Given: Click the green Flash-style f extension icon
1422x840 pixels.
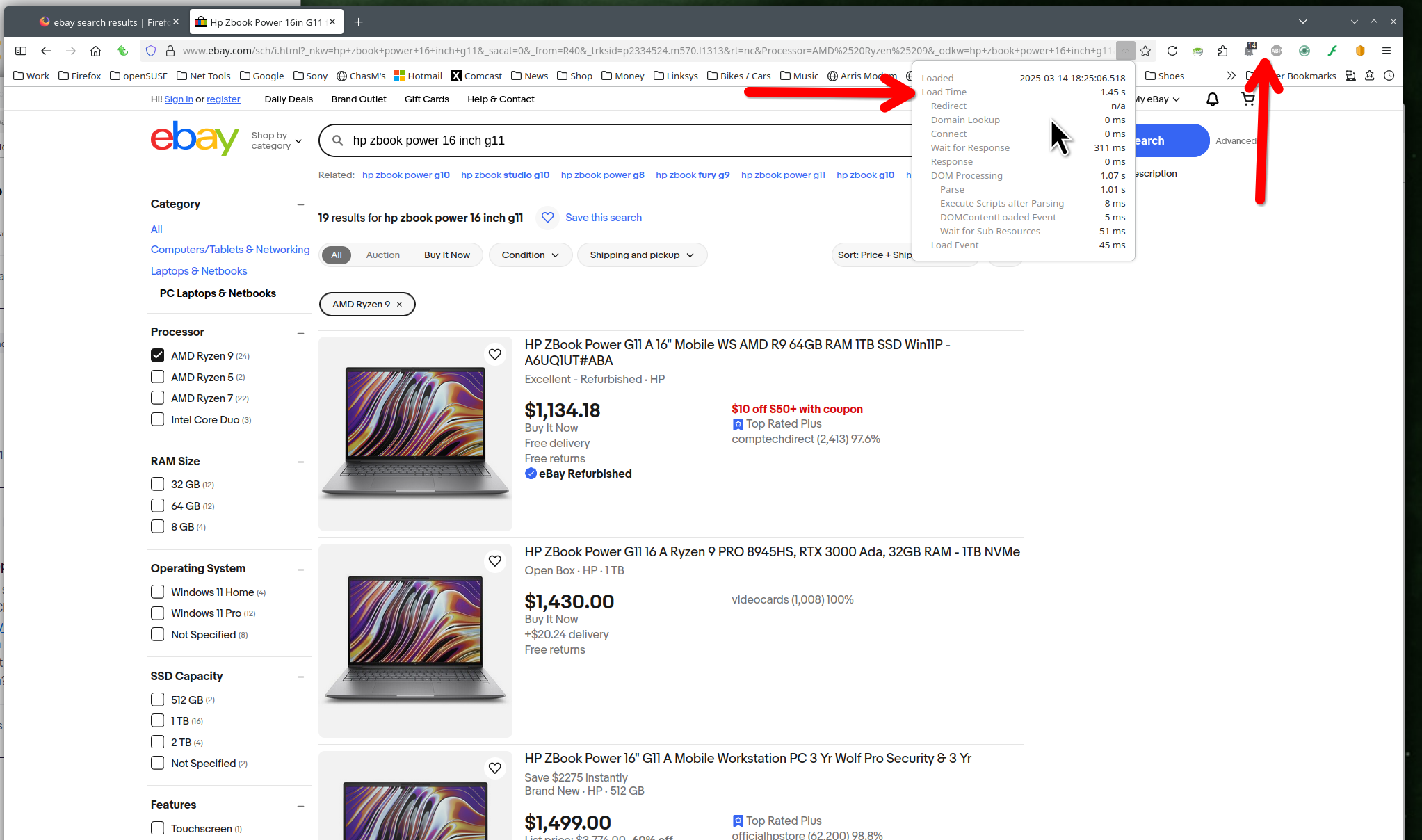Looking at the screenshot, I should 1332,51.
